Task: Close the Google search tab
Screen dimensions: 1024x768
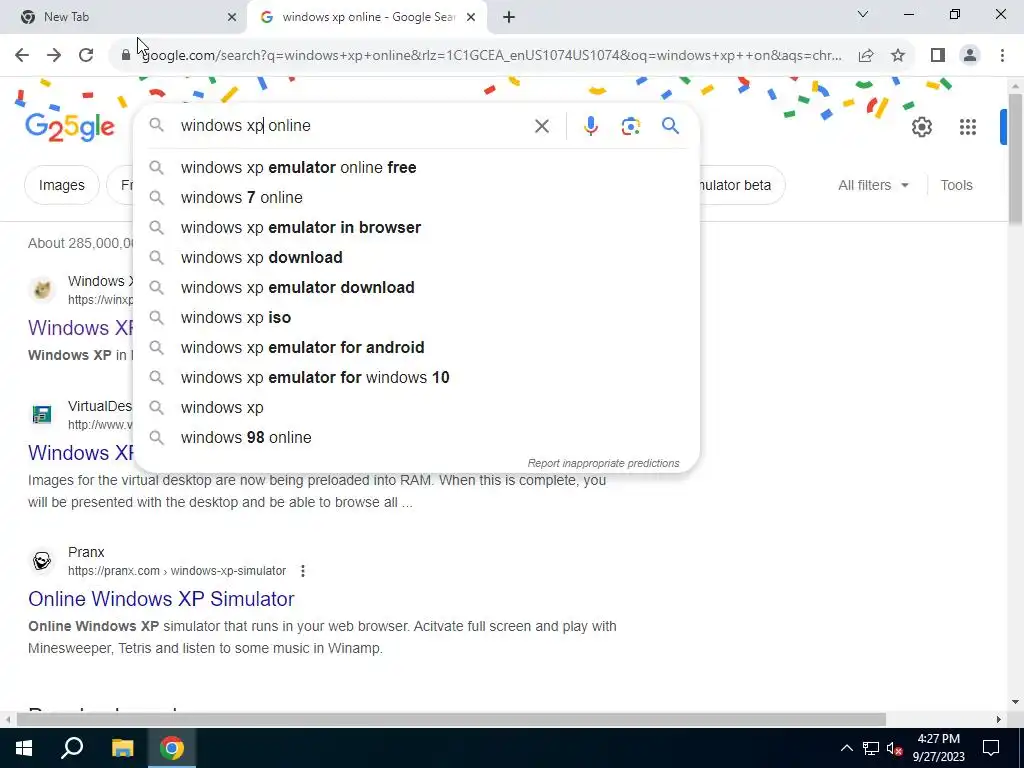Action: (x=471, y=18)
